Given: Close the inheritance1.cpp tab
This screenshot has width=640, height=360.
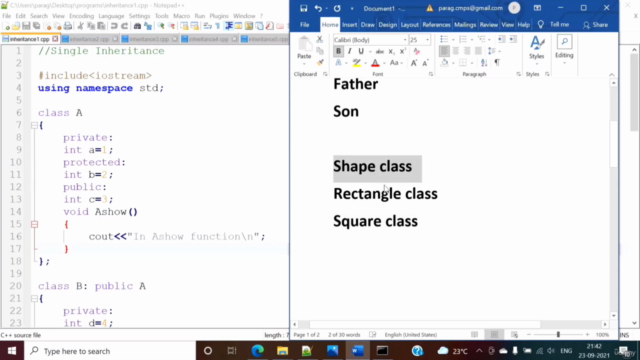Looking at the screenshot, I should (x=55, y=39).
